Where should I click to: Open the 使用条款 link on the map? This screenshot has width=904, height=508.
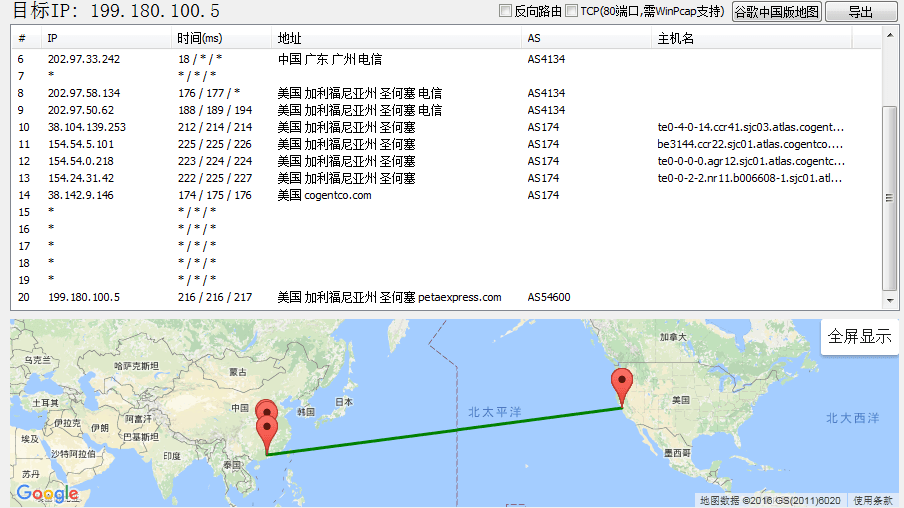pos(872,500)
